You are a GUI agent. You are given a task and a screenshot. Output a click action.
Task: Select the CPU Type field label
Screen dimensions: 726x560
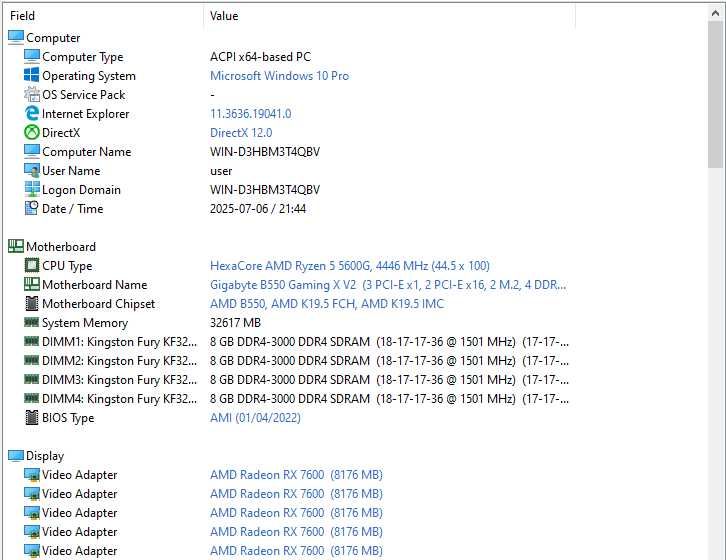[x=67, y=265]
